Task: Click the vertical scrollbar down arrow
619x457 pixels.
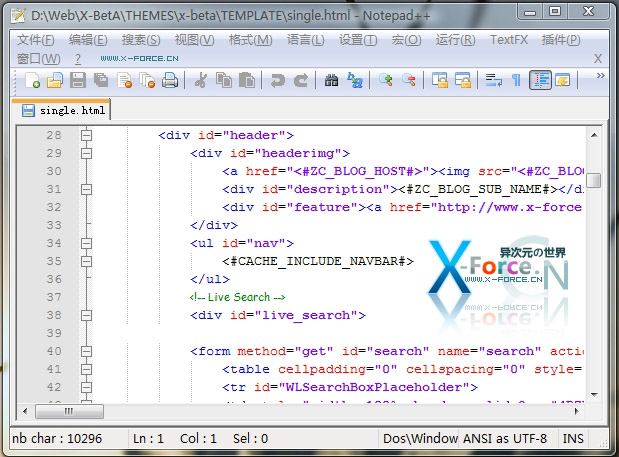Action: 594,394
